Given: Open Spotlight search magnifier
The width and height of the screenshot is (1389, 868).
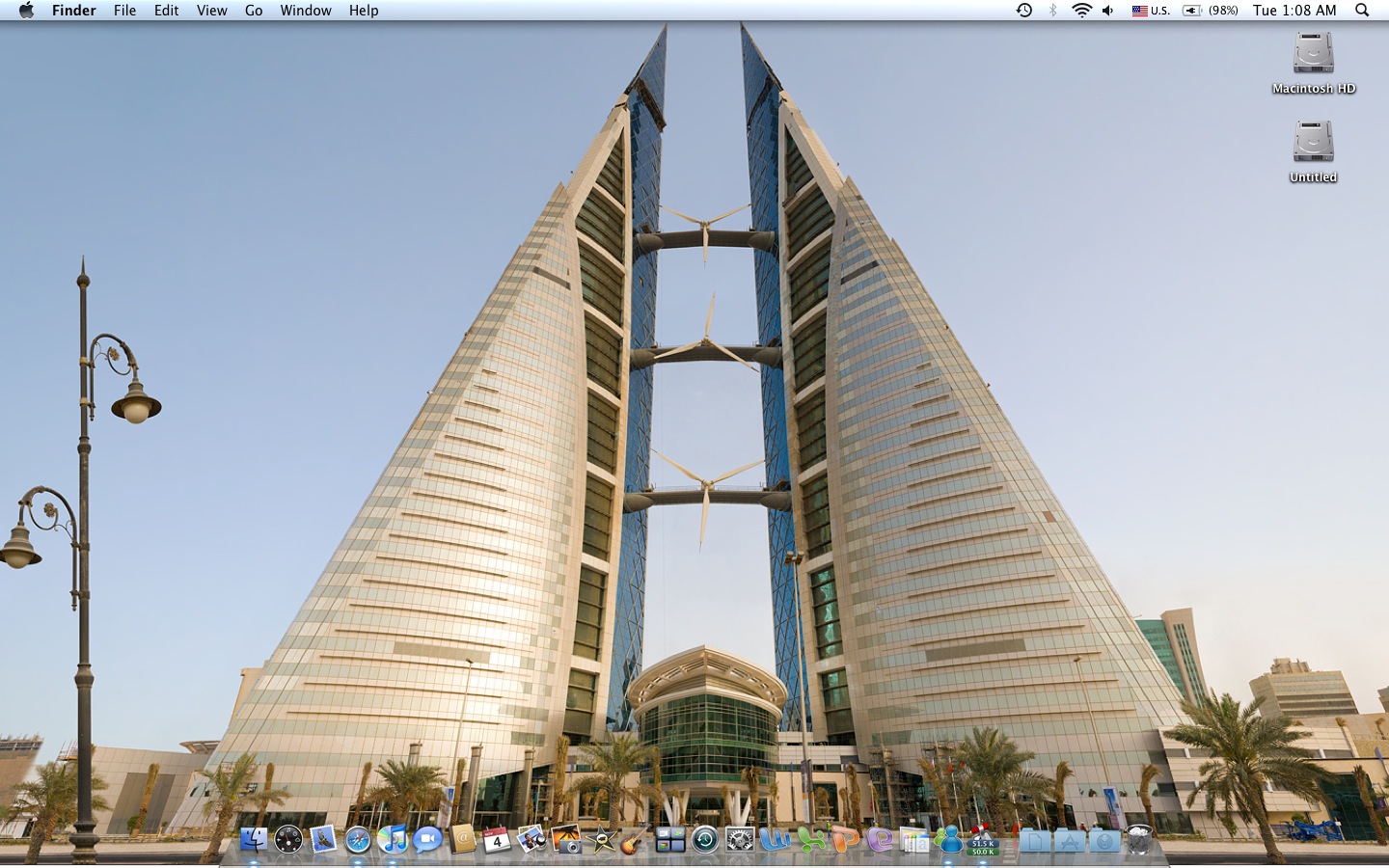Looking at the screenshot, I should 1362,11.
